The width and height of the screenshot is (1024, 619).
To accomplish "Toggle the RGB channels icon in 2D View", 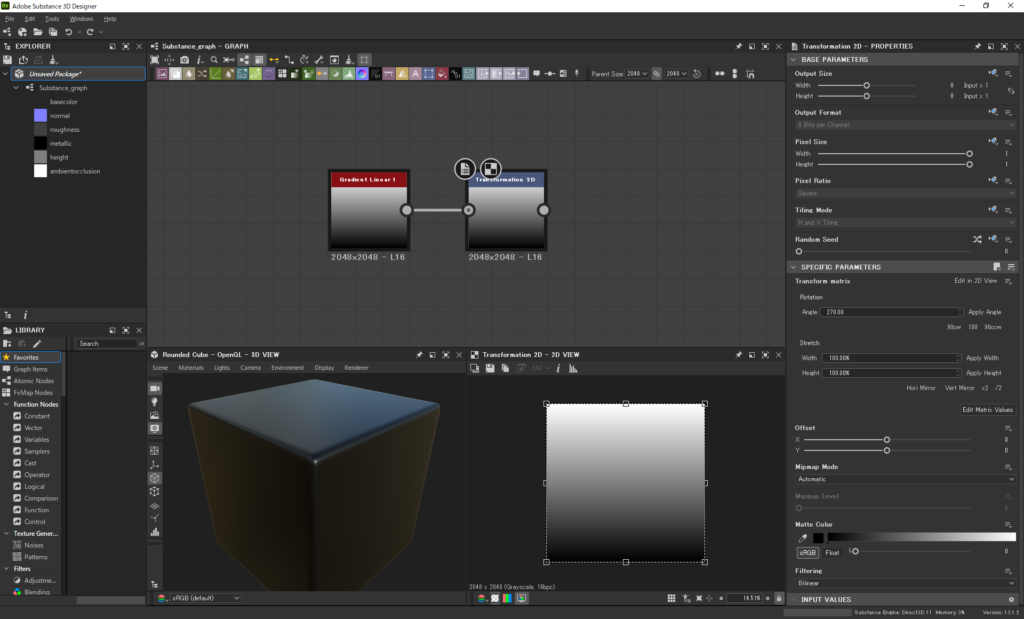I will click(x=507, y=598).
